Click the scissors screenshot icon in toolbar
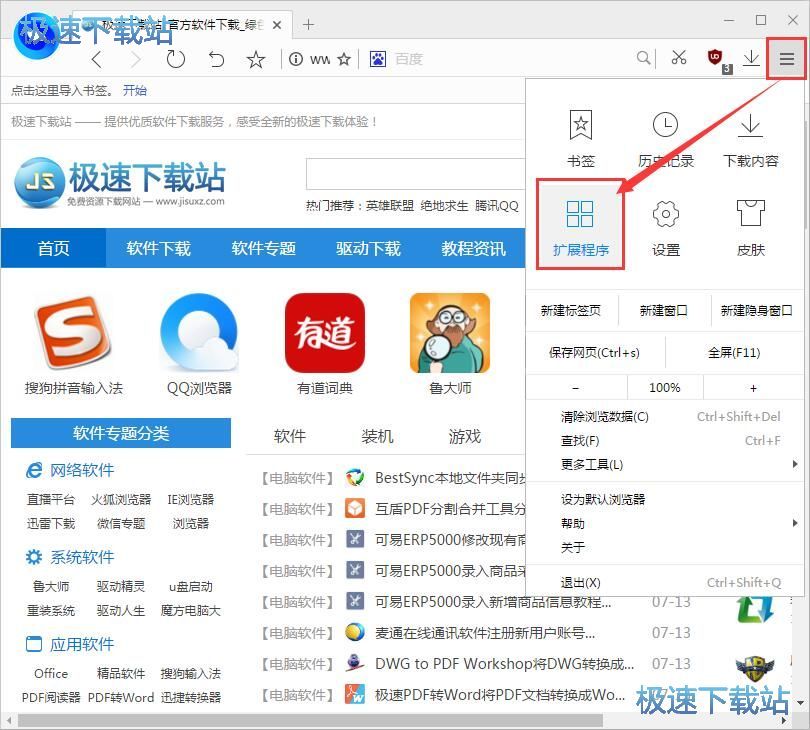Image resolution: width=810 pixels, height=730 pixels. 679,58
